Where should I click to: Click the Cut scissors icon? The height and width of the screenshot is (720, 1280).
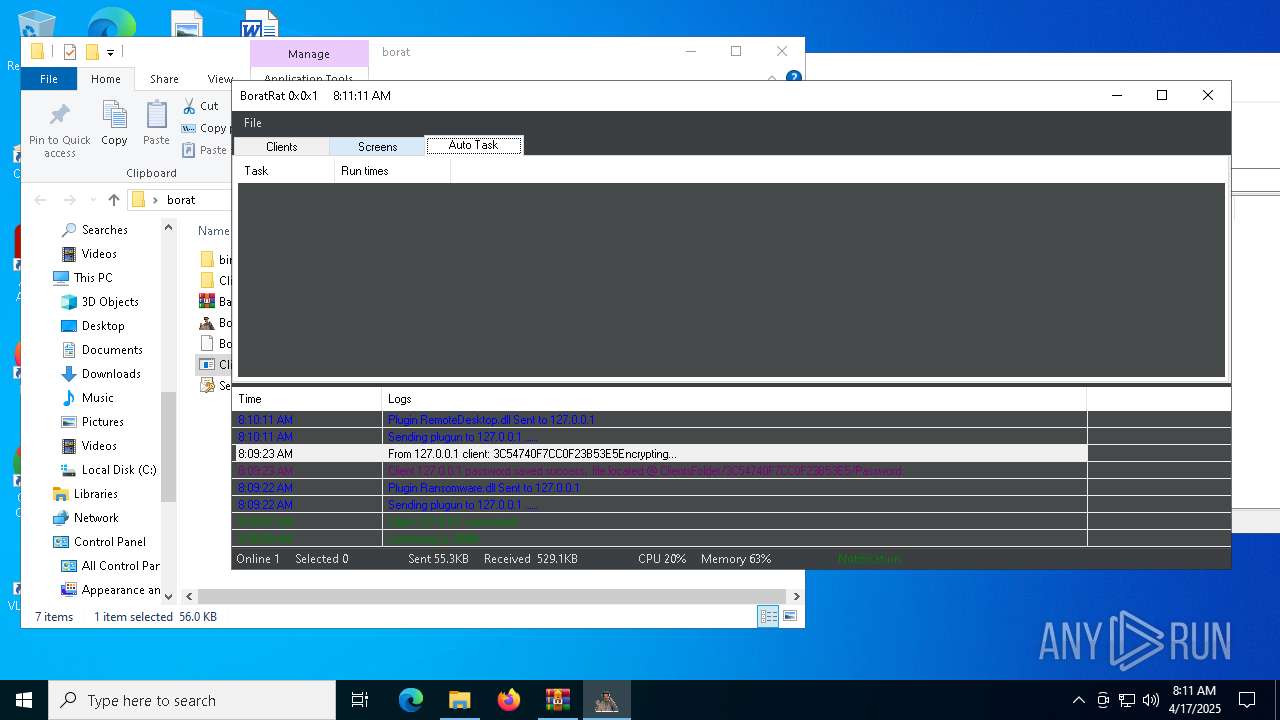click(x=189, y=106)
